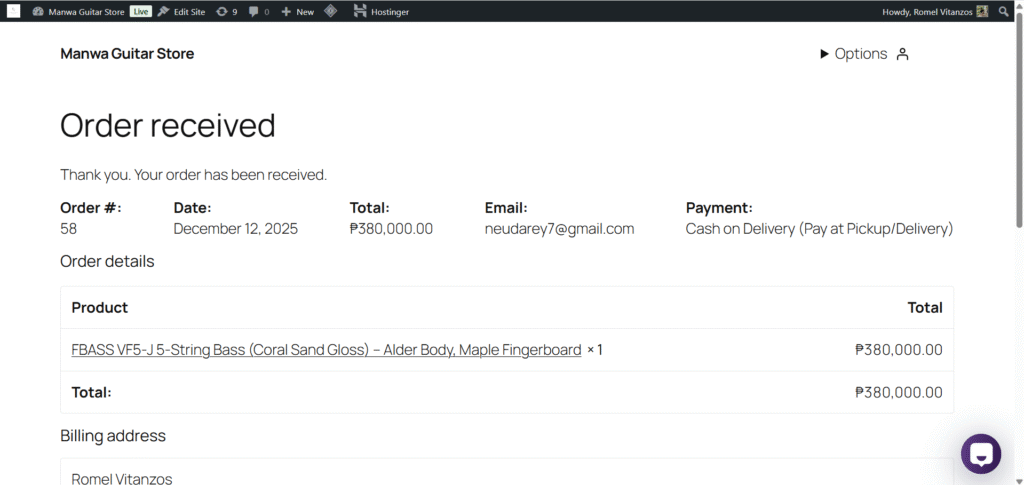
Task: Click the account person icon in header
Action: click(902, 54)
